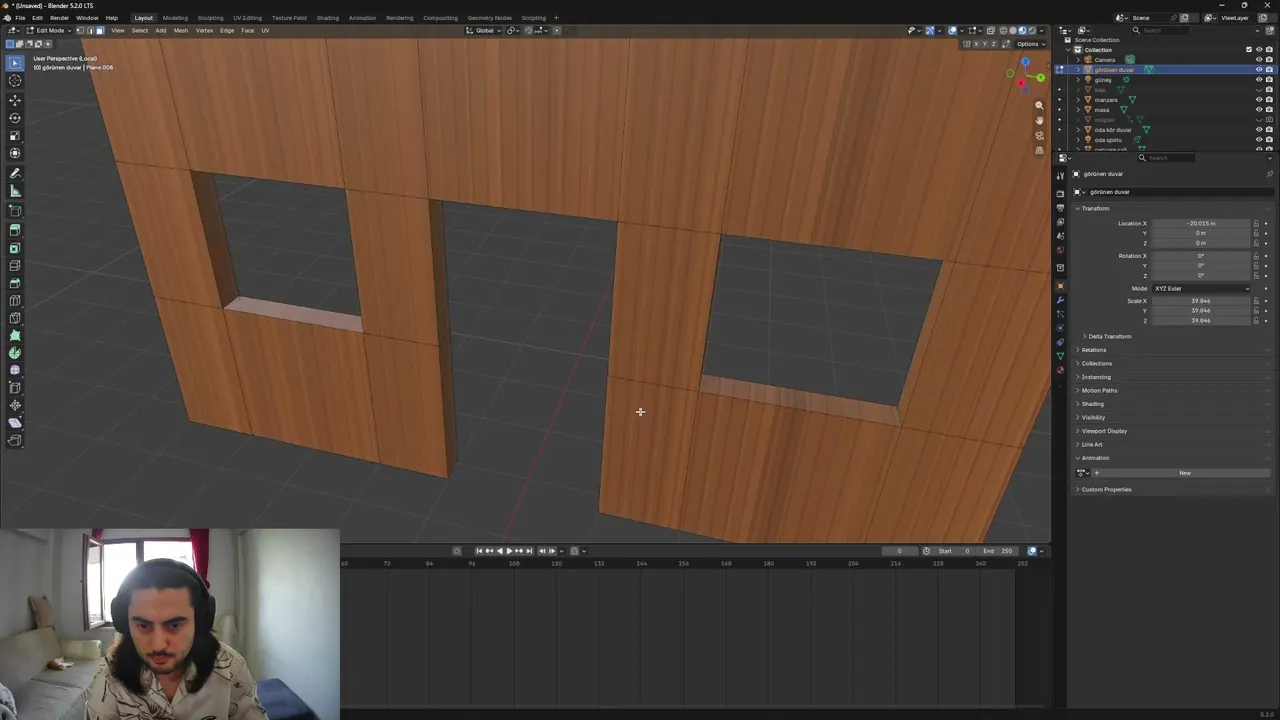The height and width of the screenshot is (720, 1280).
Task: Toggle render camera icon for Camera row
Action: (1269, 60)
